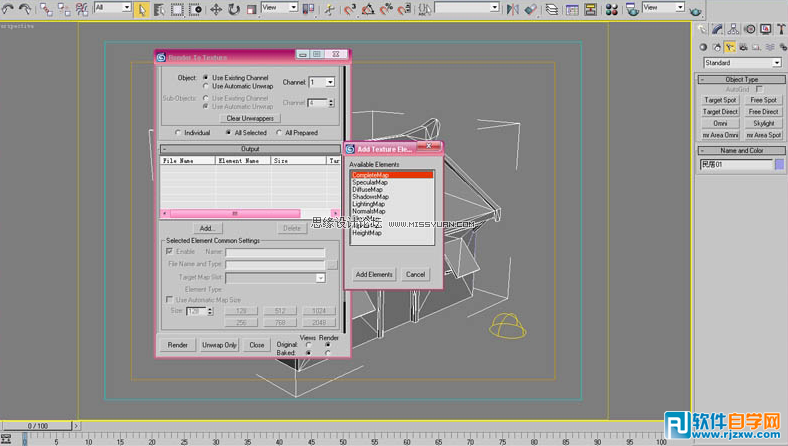The image size is (788, 446).
Task: Choose Use Automatic Unwrap for Object
Action: pos(206,86)
